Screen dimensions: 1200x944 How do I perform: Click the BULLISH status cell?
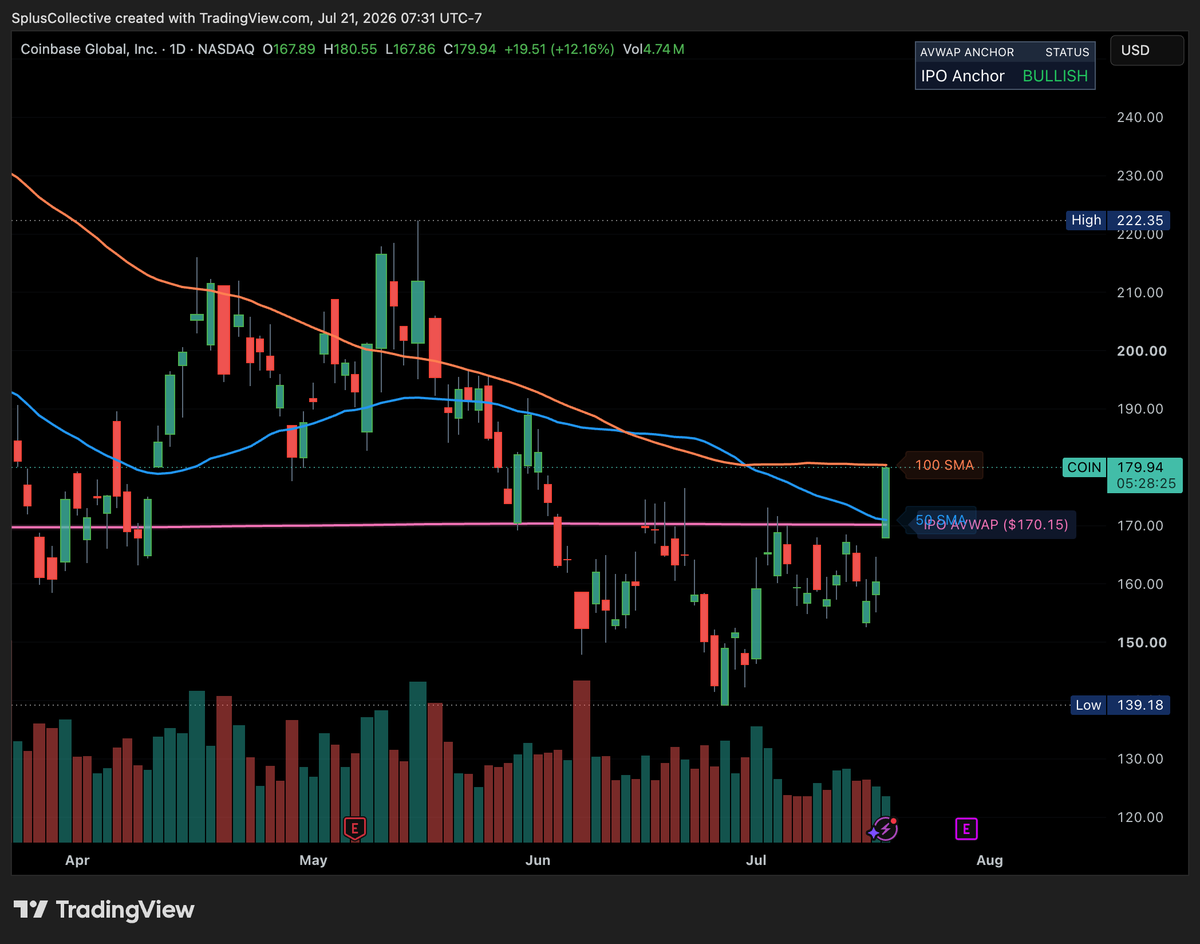pyautogui.click(x=1055, y=76)
